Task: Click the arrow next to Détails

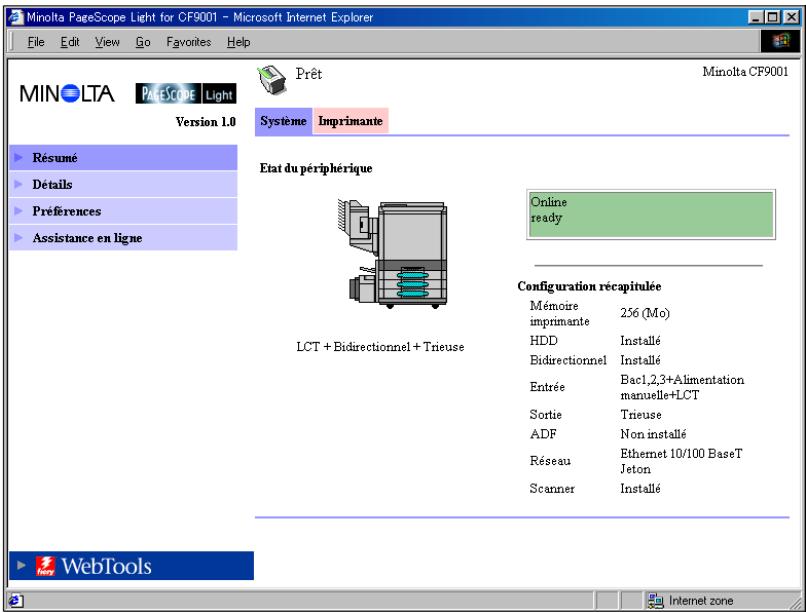Action: 19,184
